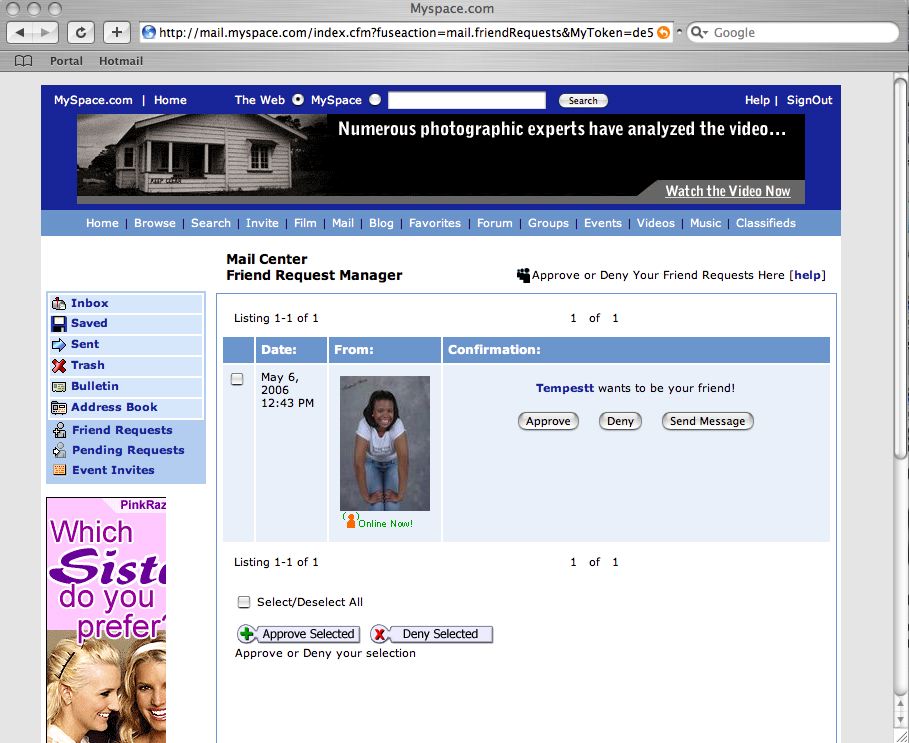Viewport: 909px width, 743px height.
Task: Toggle the Select/Deselect All checkbox
Action: pos(244,602)
